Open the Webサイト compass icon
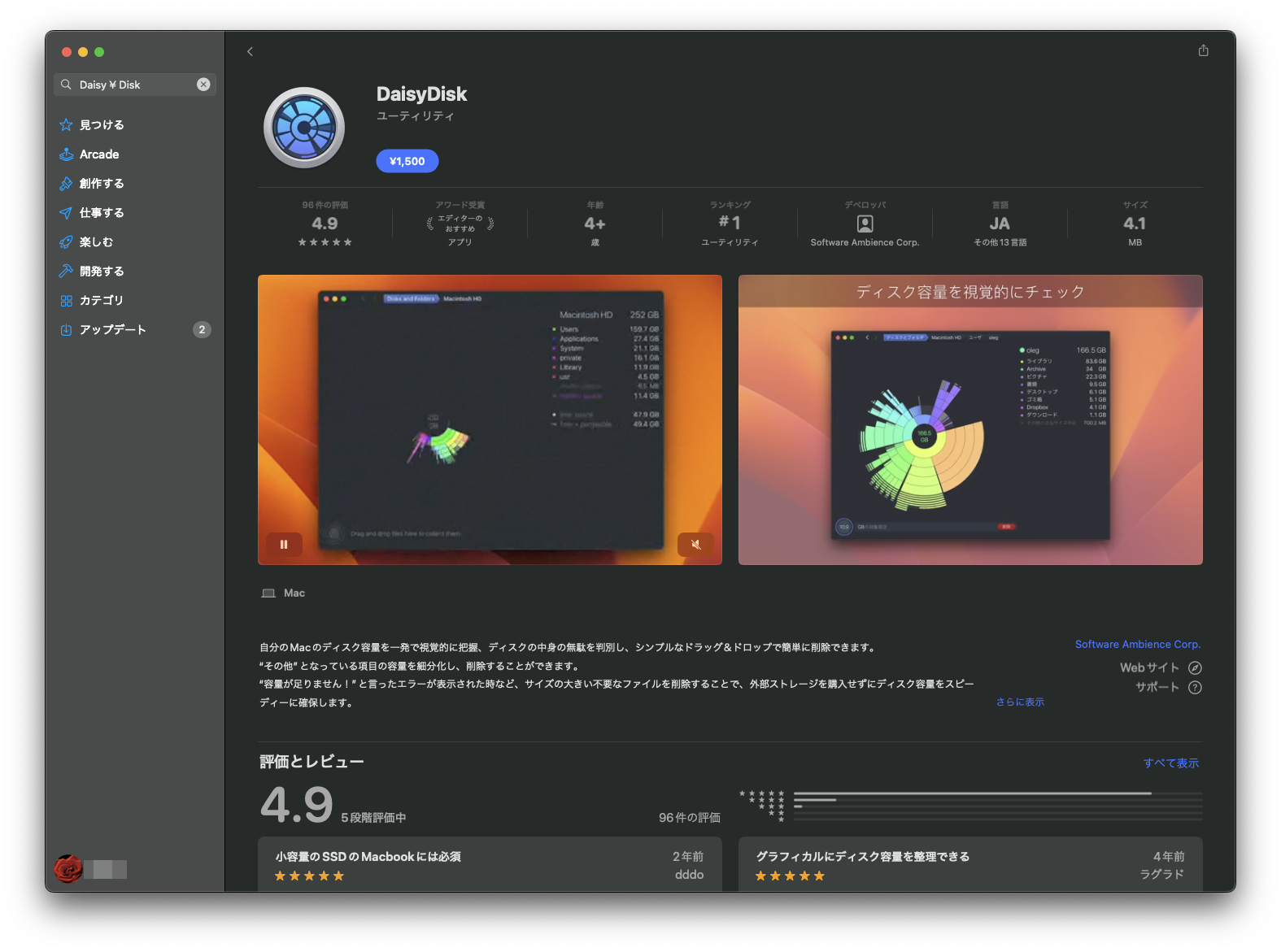This screenshot has width=1281, height=952. pos(1195,667)
